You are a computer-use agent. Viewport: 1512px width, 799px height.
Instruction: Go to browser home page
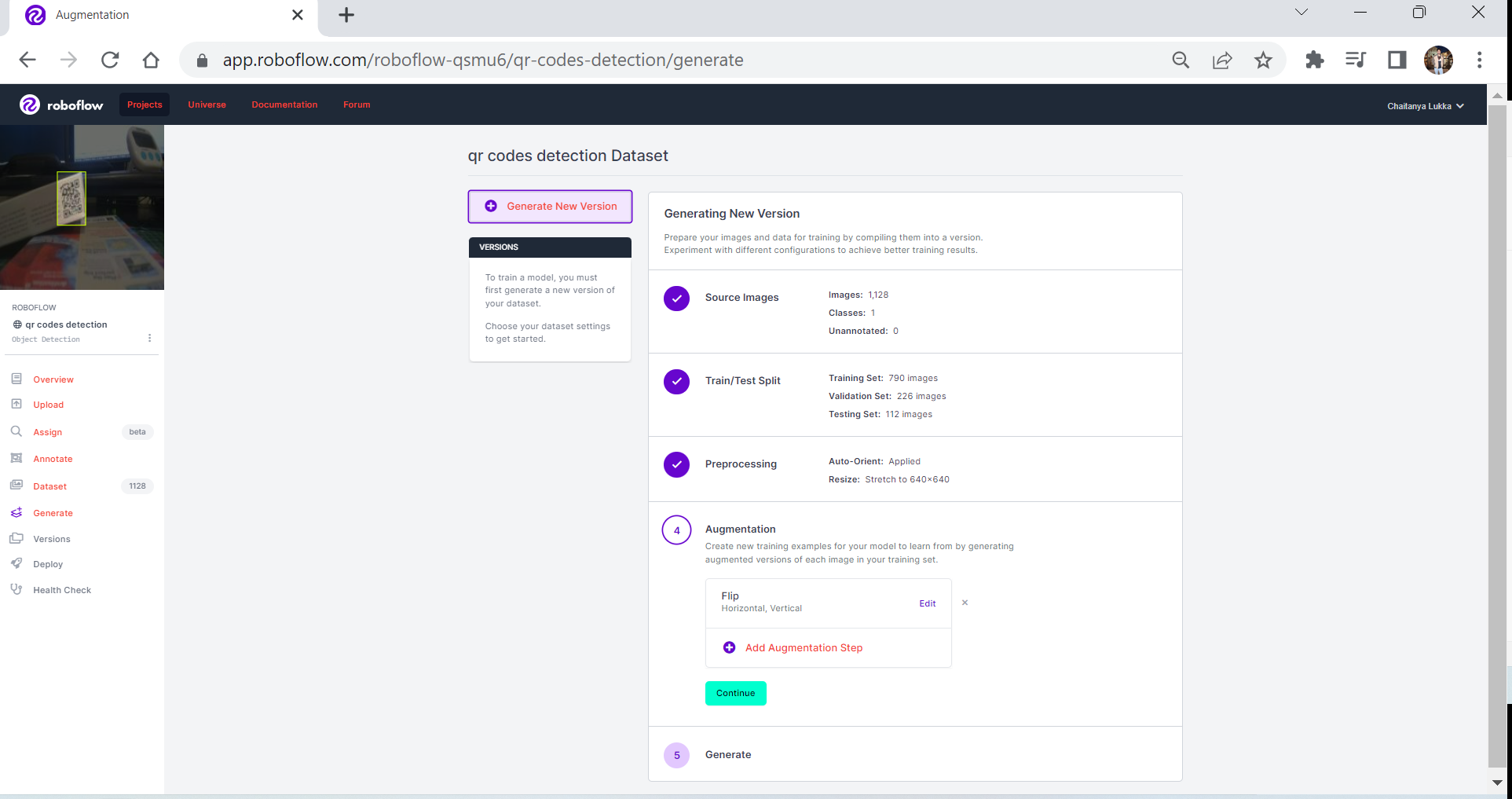(151, 60)
